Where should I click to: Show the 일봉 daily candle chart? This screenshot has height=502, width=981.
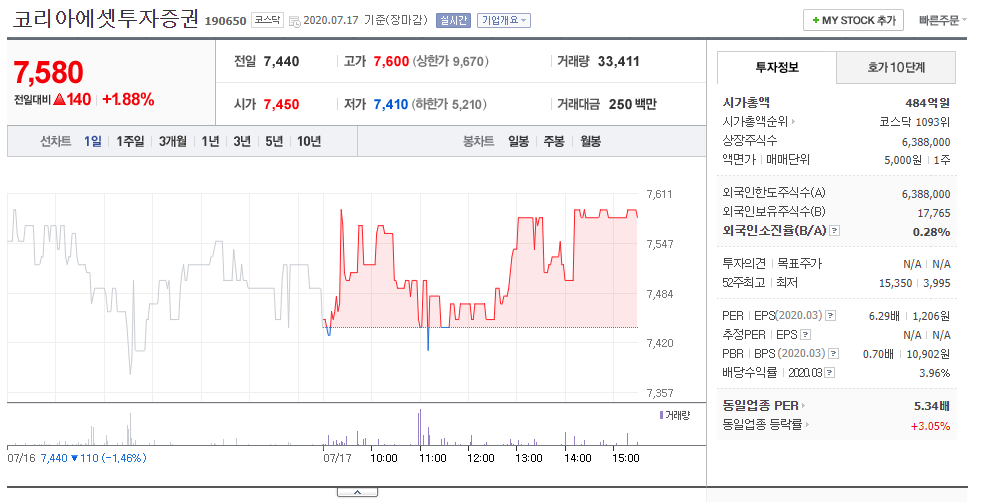point(519,141)
